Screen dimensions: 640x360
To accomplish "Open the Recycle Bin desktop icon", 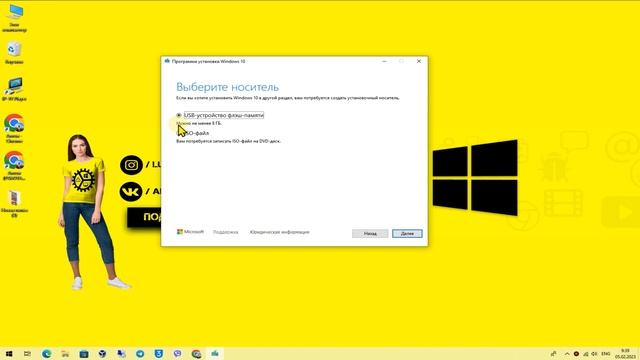I will (14, 53).
